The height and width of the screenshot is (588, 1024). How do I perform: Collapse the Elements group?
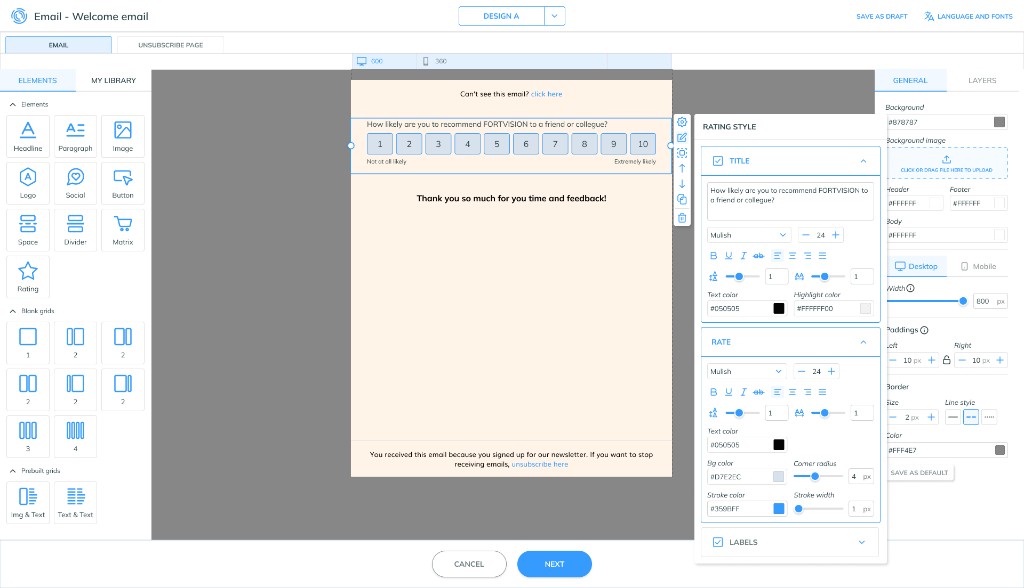[x=12, y=105]
